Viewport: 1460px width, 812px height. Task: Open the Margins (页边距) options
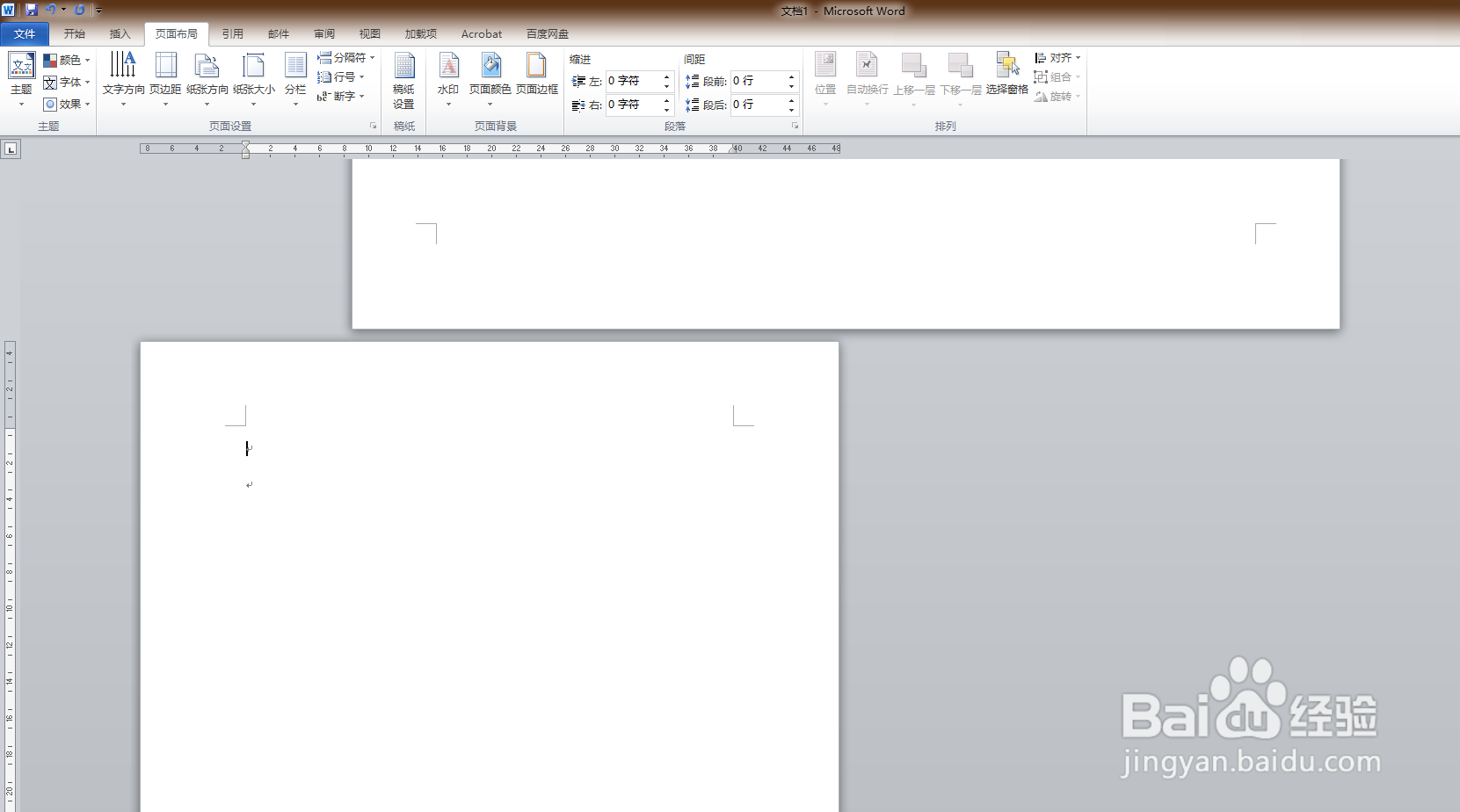165,79
